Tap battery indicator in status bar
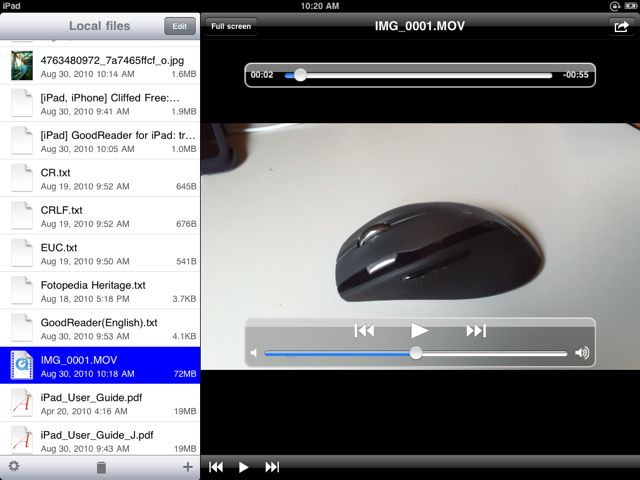640x480 pixels. pyautogui.click(x=630, y=6)
